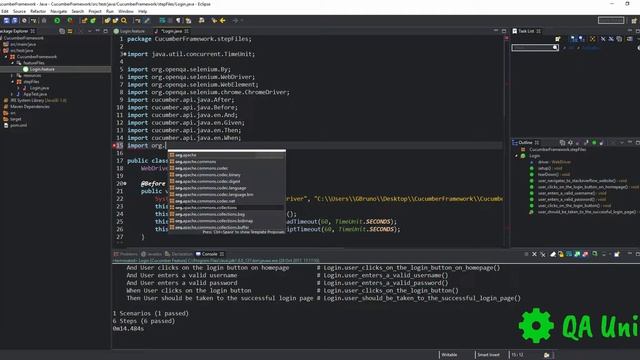Expand the resources folder in Package Explorer
Image resolution: width=640 pixels, height=360 pixels.
12,76
